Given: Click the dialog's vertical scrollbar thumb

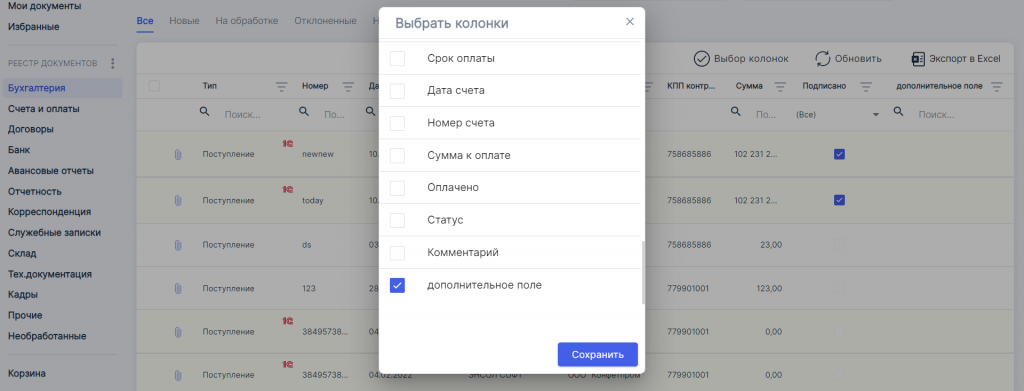Looking at the screenshot, I should point(643,272).
